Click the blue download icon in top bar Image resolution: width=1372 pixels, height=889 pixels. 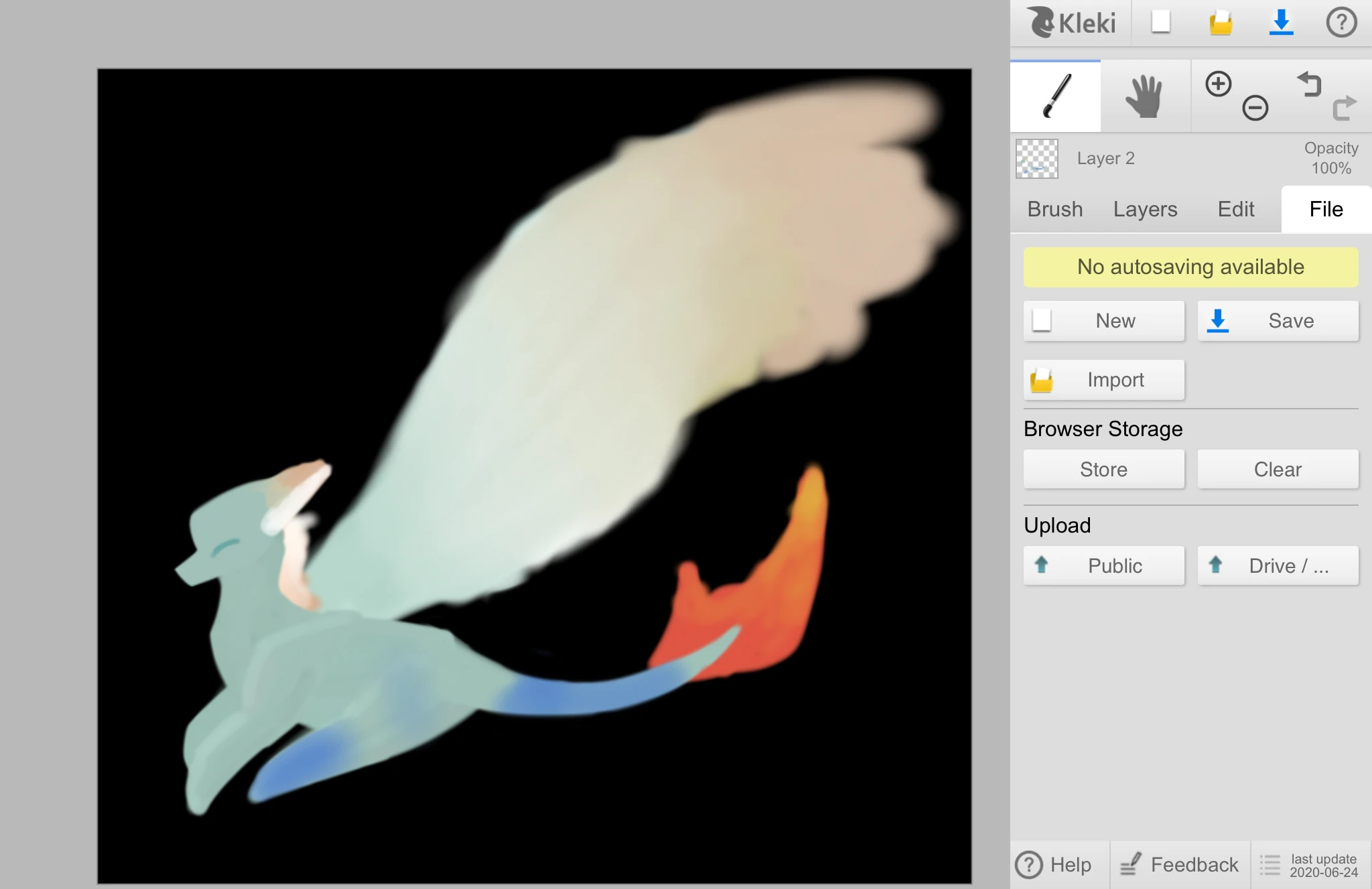tap(1281, 22)
